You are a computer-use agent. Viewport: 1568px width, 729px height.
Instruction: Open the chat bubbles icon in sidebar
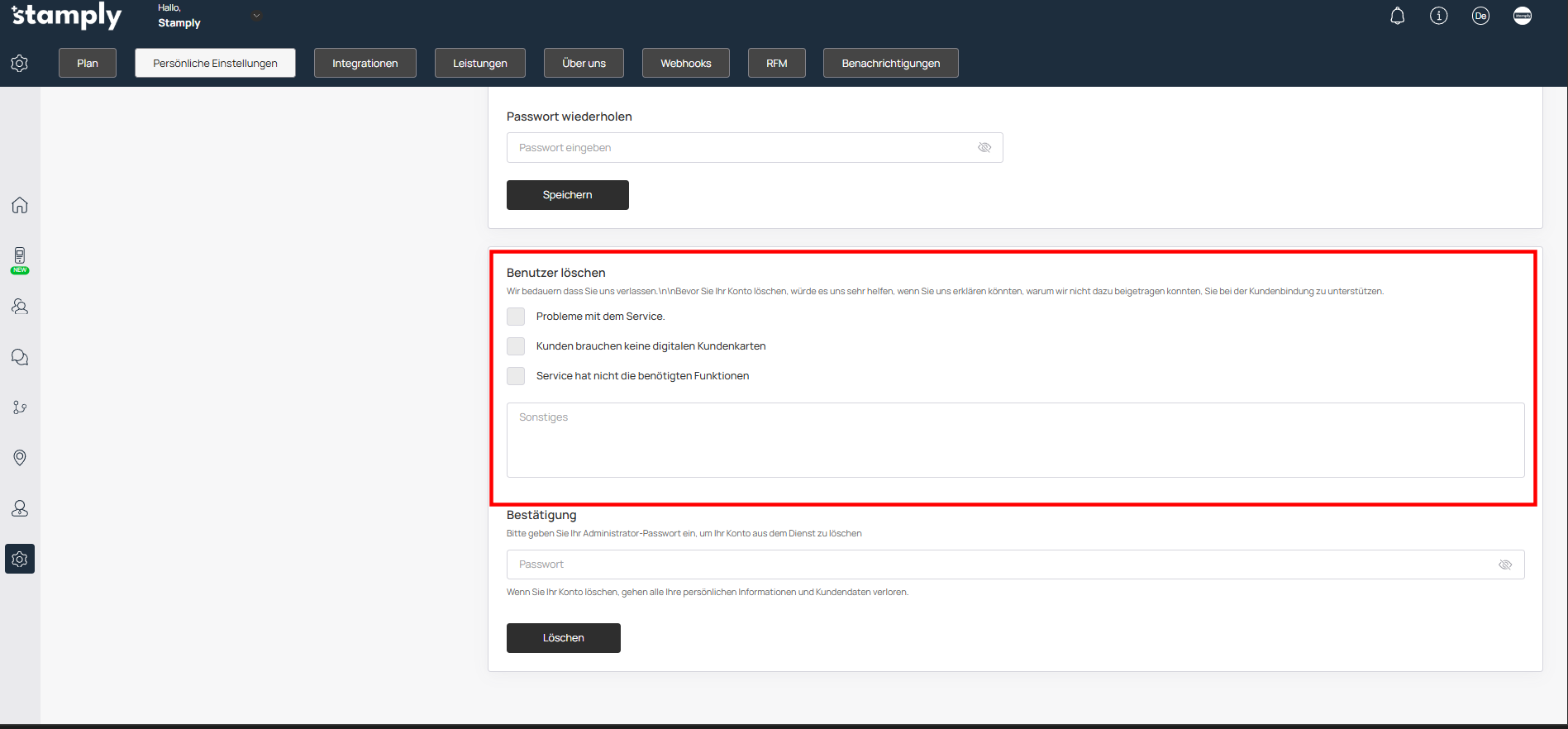[20, 357]
